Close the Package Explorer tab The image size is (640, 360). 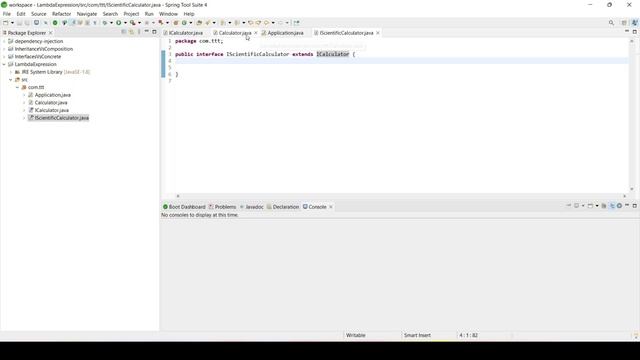click(51, 33)
